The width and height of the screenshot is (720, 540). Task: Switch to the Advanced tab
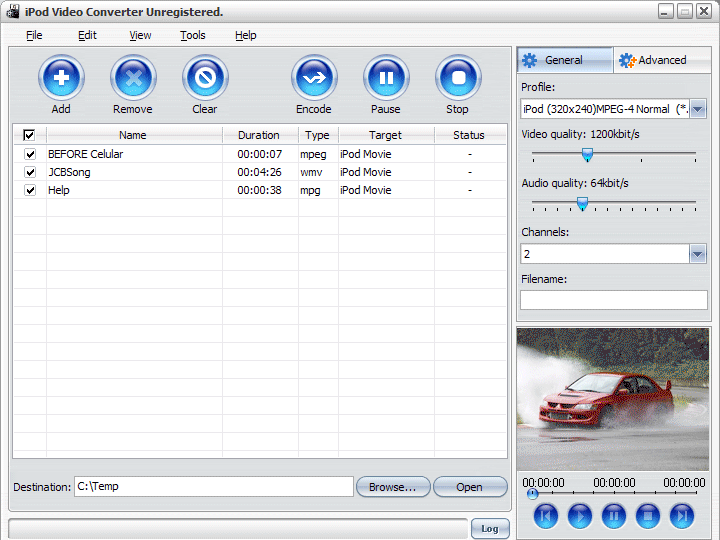pos(661,60)
